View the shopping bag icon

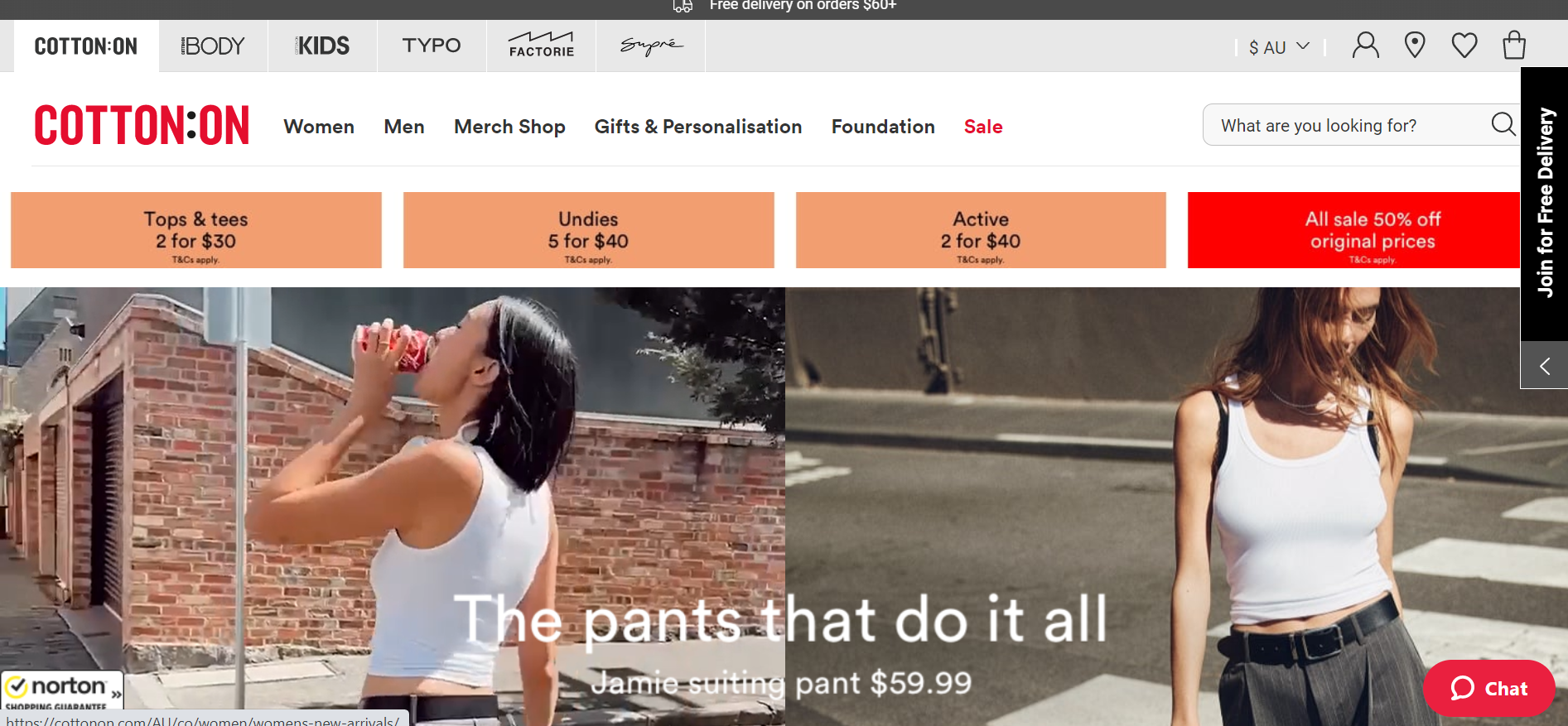pos(1513,46)
